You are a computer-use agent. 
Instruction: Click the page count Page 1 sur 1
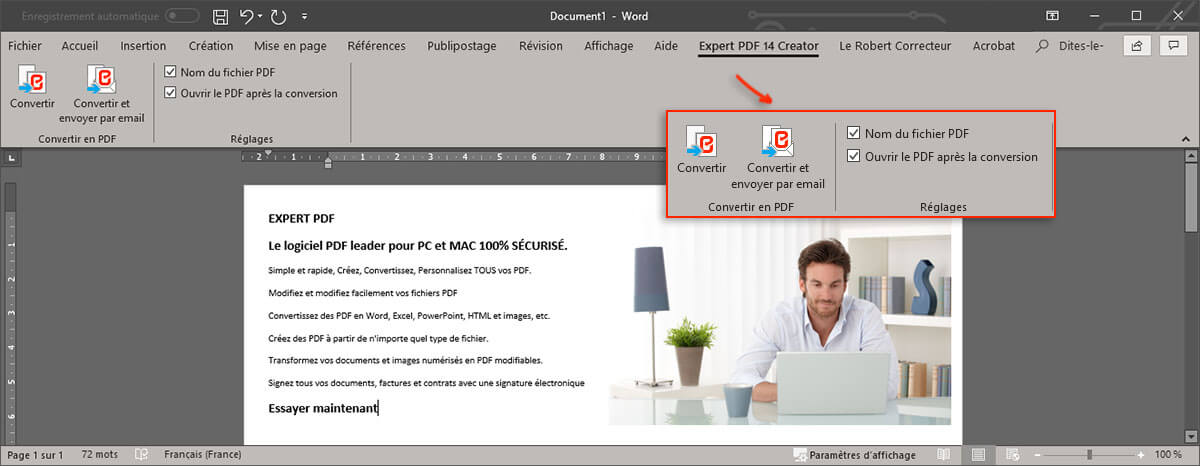coord(35,455)
